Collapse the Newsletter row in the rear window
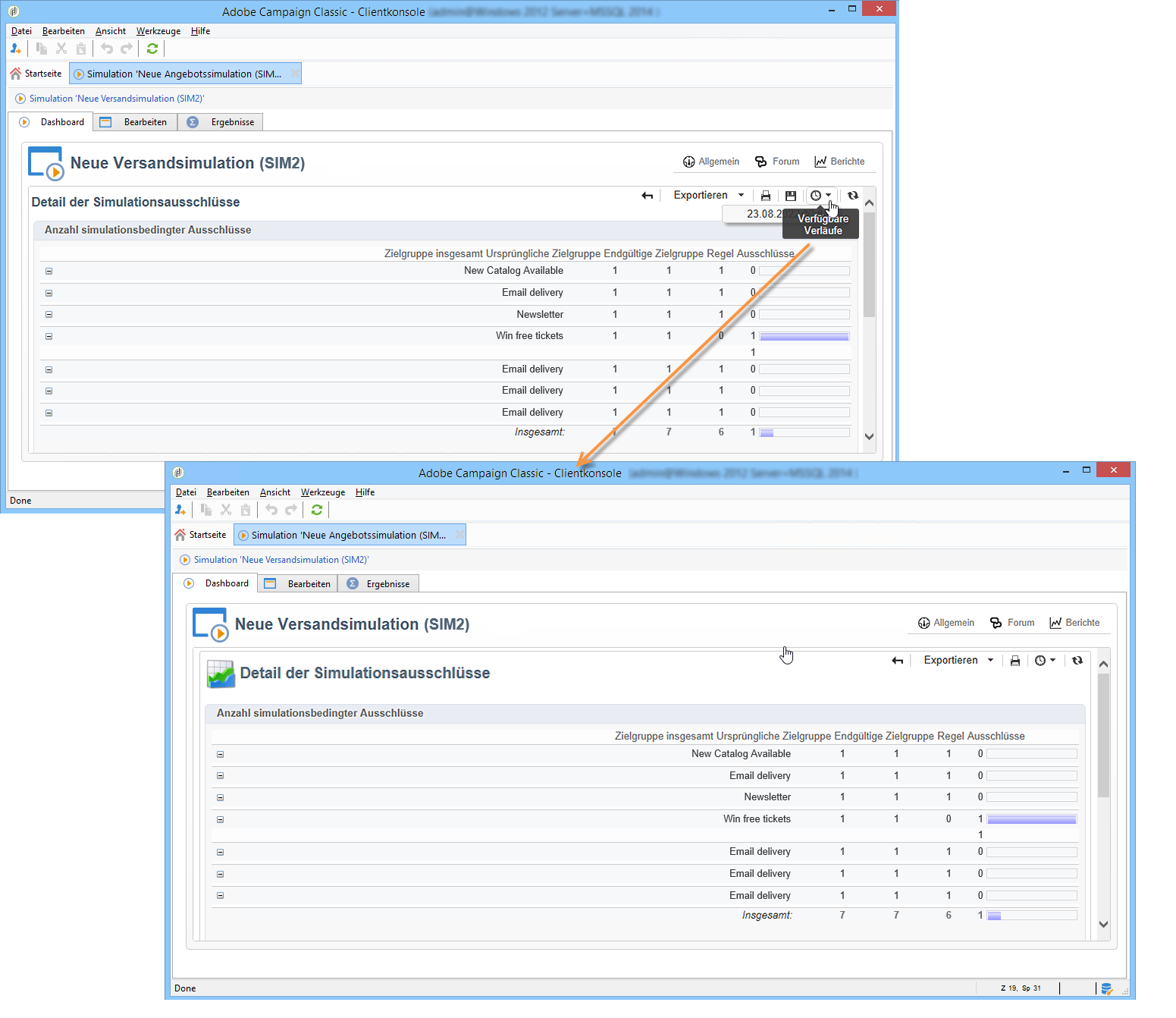Image resolution: width=1176 pixels, height=1018 pixels. pyautogui.click(x=49, y=314)
